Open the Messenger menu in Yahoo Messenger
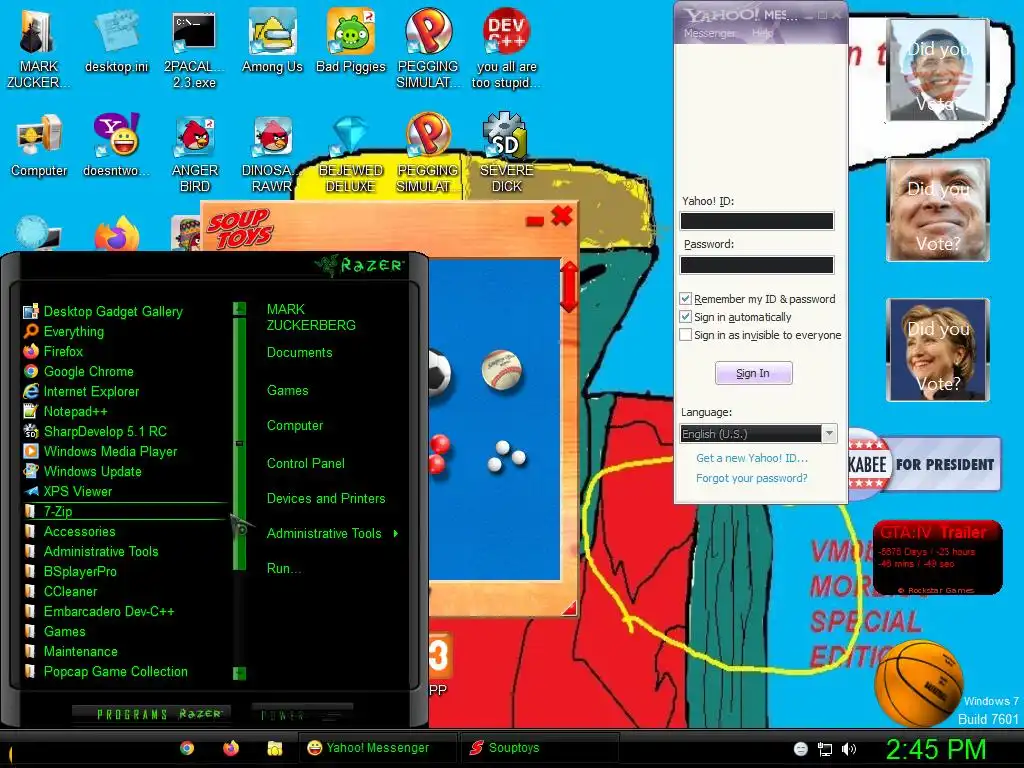 pos(709,33)
